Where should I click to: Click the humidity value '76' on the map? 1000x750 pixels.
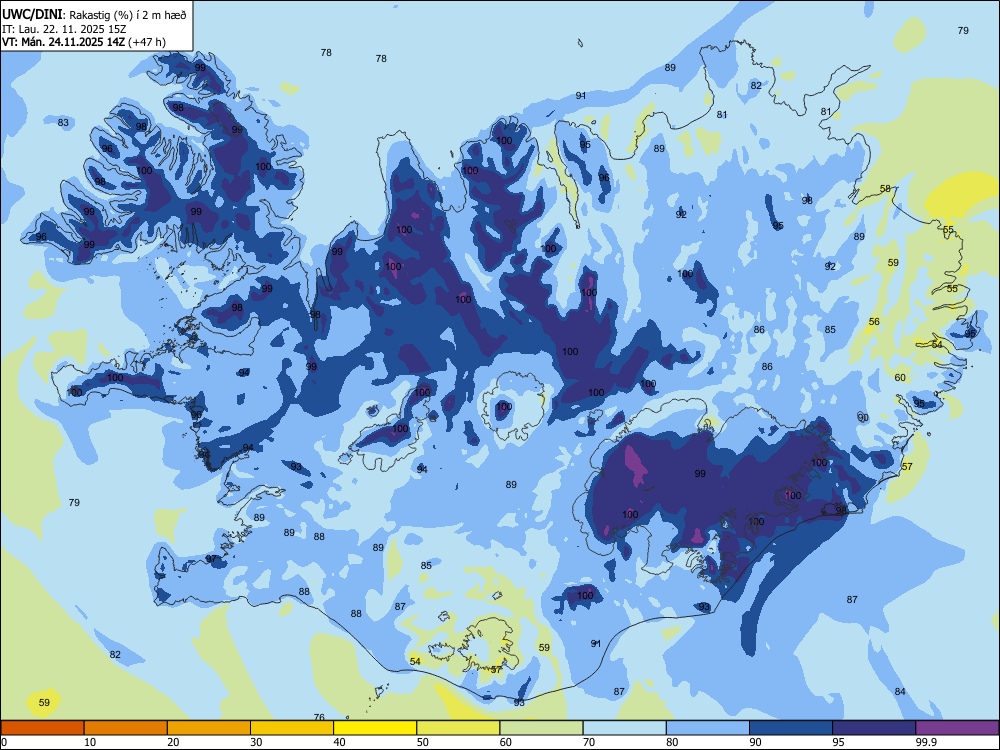320,717
